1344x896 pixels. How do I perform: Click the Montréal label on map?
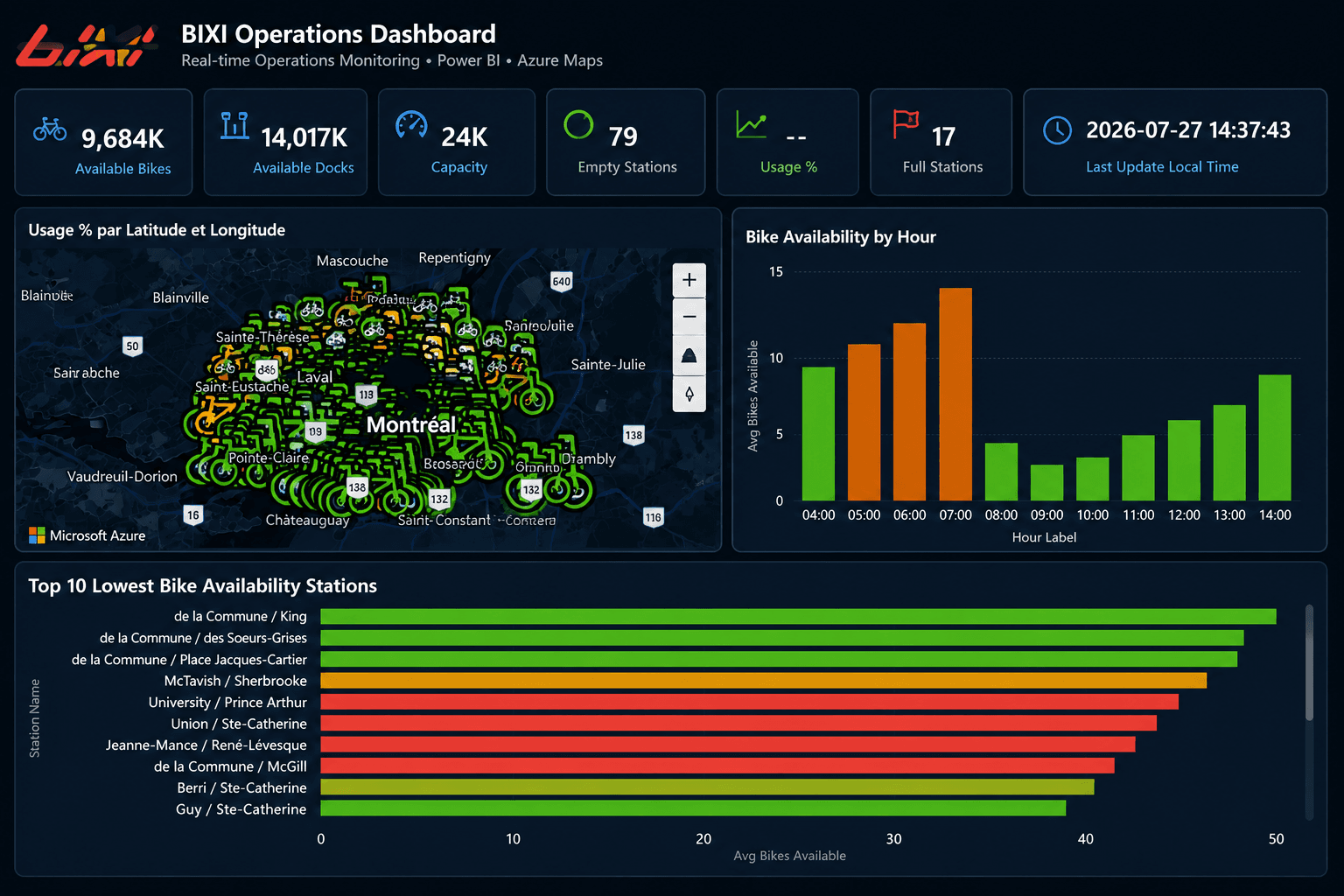[410, 424]
